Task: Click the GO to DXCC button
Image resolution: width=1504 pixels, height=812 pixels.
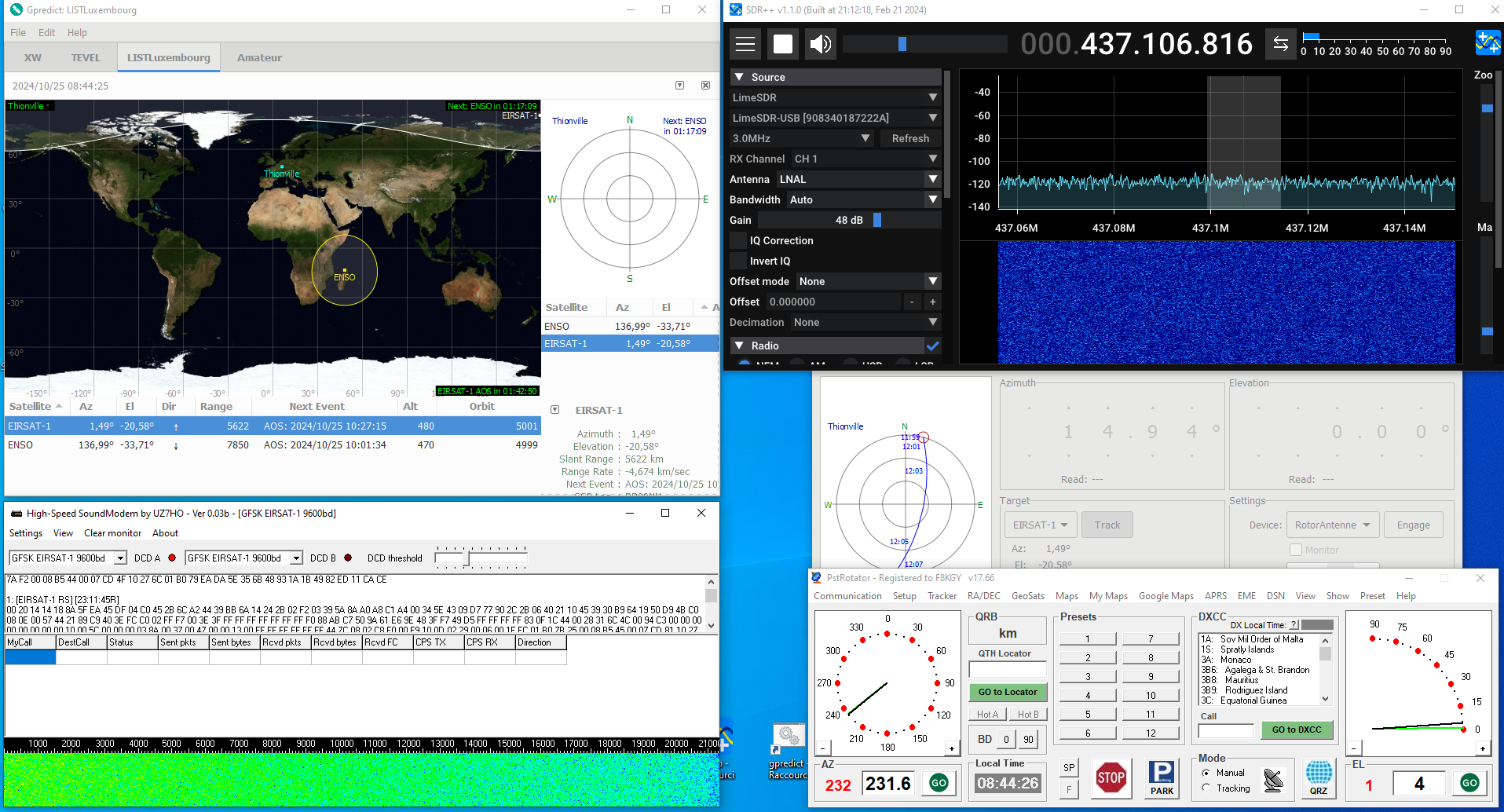Action: pyautogui.click(x=1297, y=730)
